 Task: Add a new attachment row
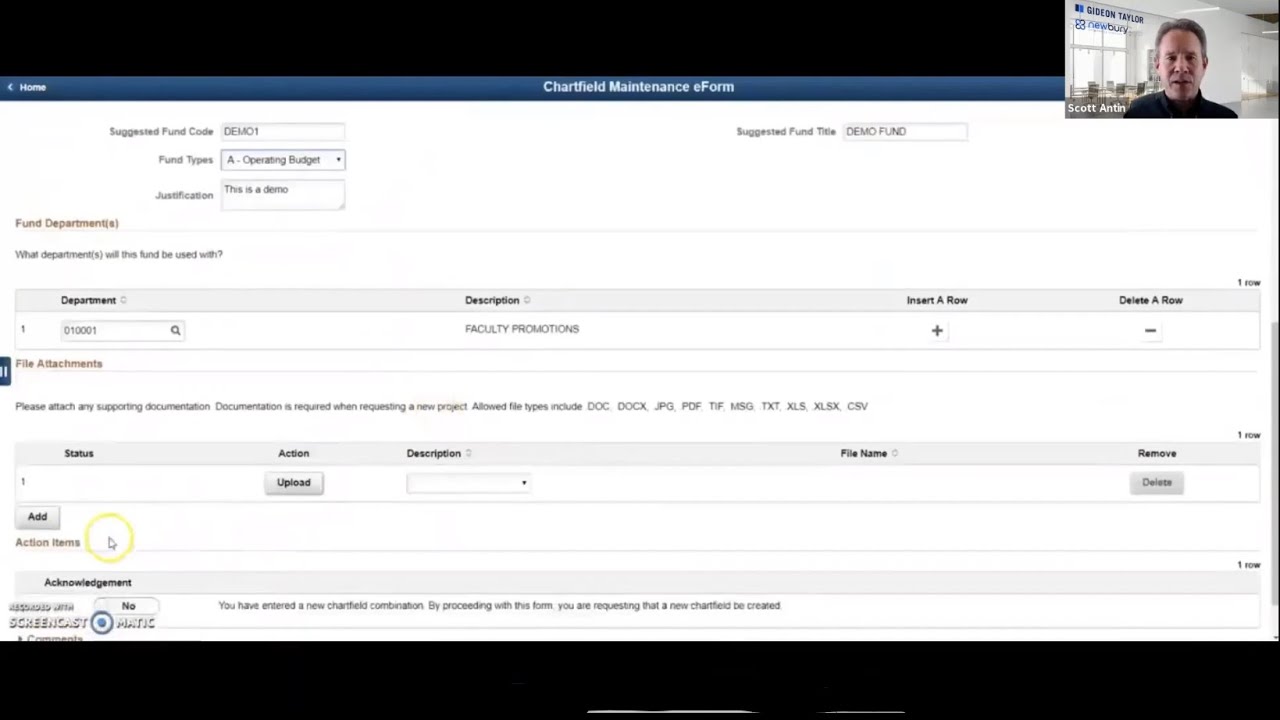(37, 517)
